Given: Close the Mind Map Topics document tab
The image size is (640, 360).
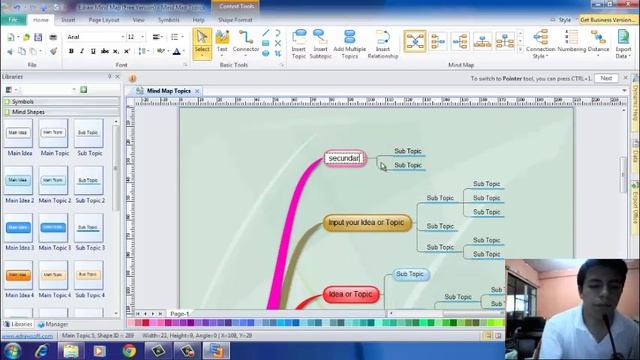Looking at the screenshot, I should [x=197, y=91].
